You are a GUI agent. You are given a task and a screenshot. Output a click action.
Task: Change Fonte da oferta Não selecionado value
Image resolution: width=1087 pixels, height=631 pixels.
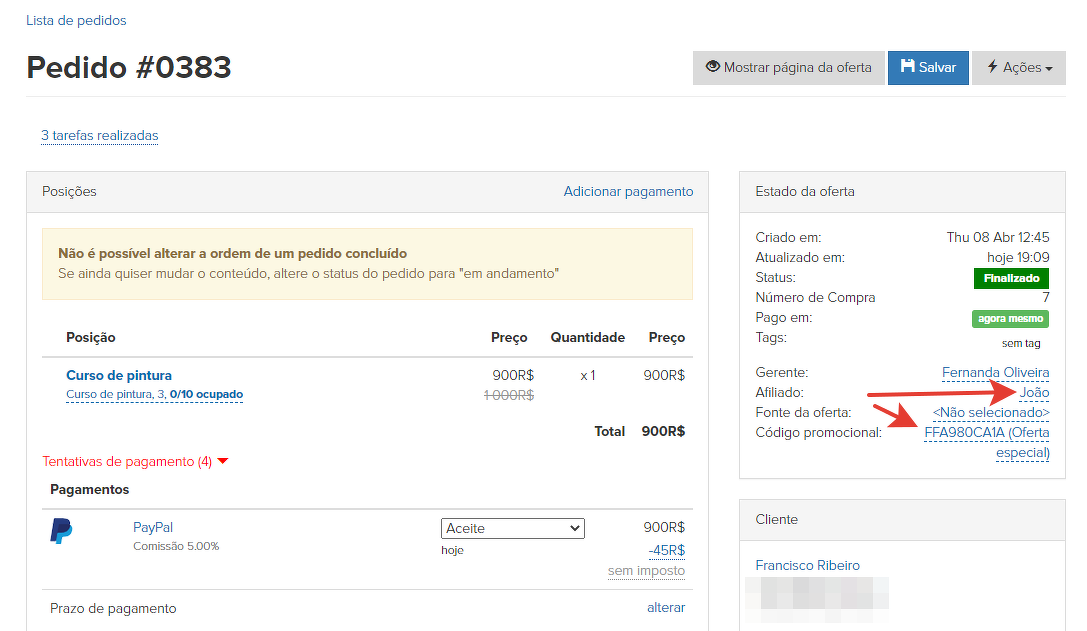click(990, 413)
